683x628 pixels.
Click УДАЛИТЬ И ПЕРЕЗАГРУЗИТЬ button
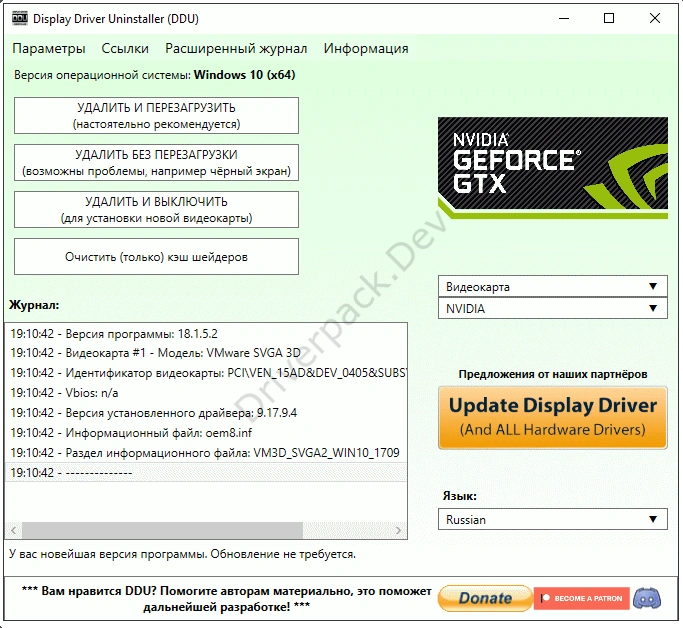(x=156, y=115)
